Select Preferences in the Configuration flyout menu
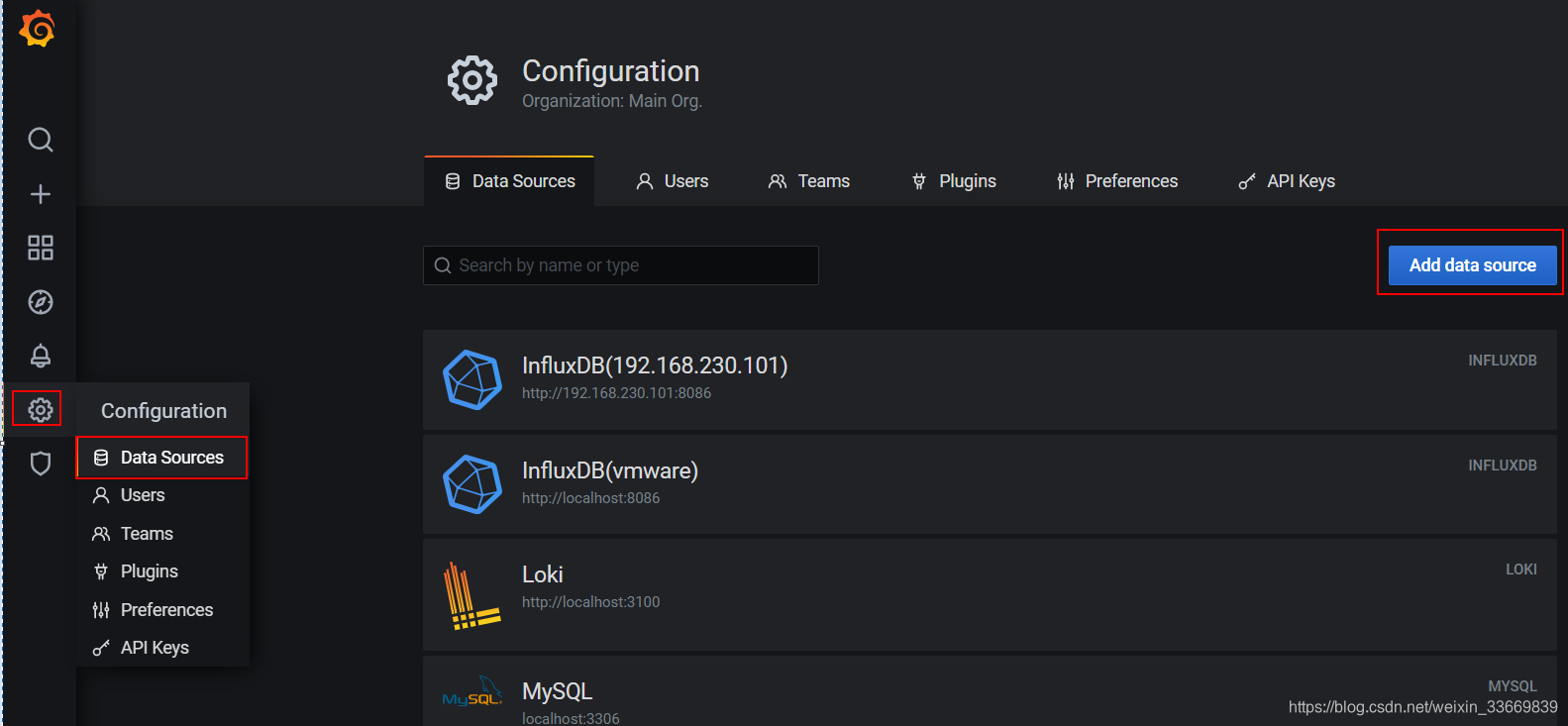Viewport: 1568px width, 726px height. coord(161,610)
